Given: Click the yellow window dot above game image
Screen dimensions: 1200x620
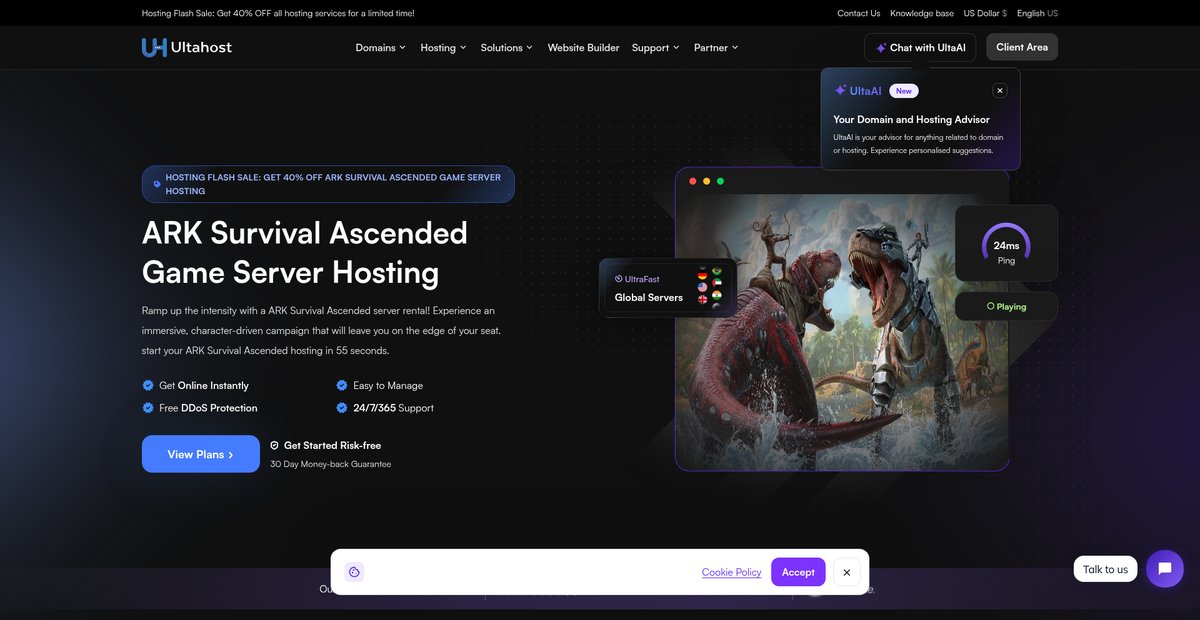Looking at the screenshot, I should point(706,181).
